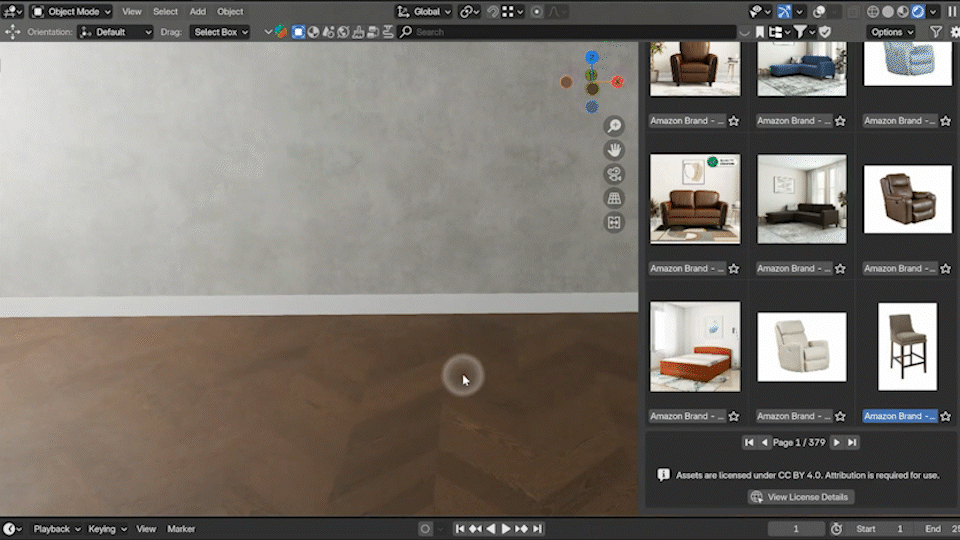The height and width of the screenshot is (540, 960).
Task: Enable rendered viewport shading mode
Action: [x=918, y=12]
